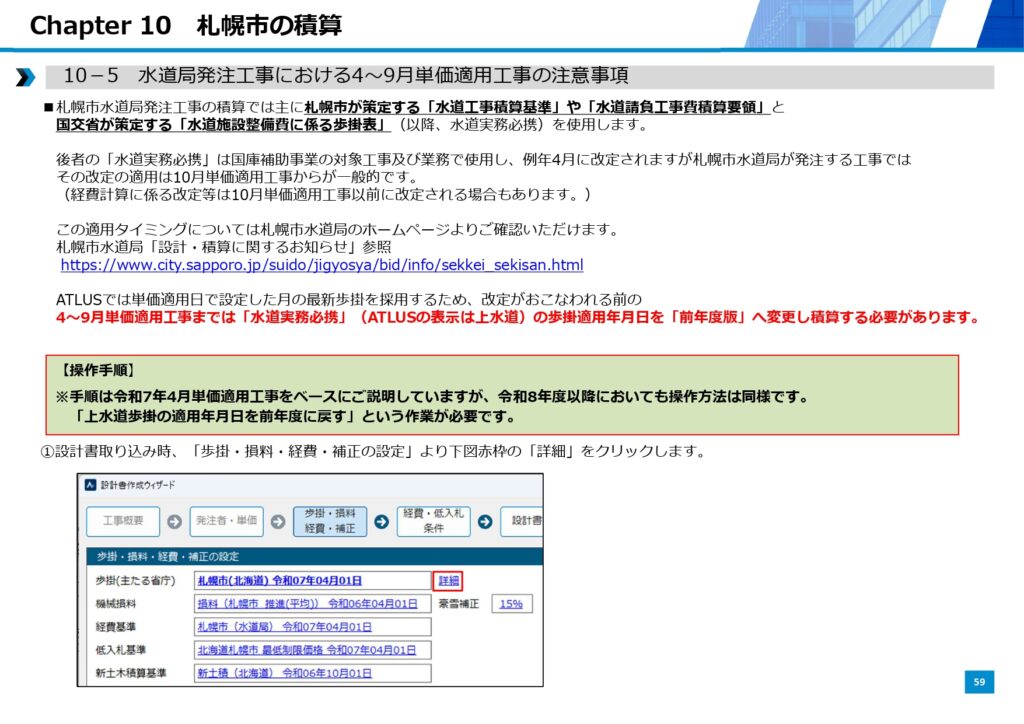Click the 詳細 link in the red box
The width and height of the screenshot is (1024, 724).
pyautogui.click(x=447, y=580)
